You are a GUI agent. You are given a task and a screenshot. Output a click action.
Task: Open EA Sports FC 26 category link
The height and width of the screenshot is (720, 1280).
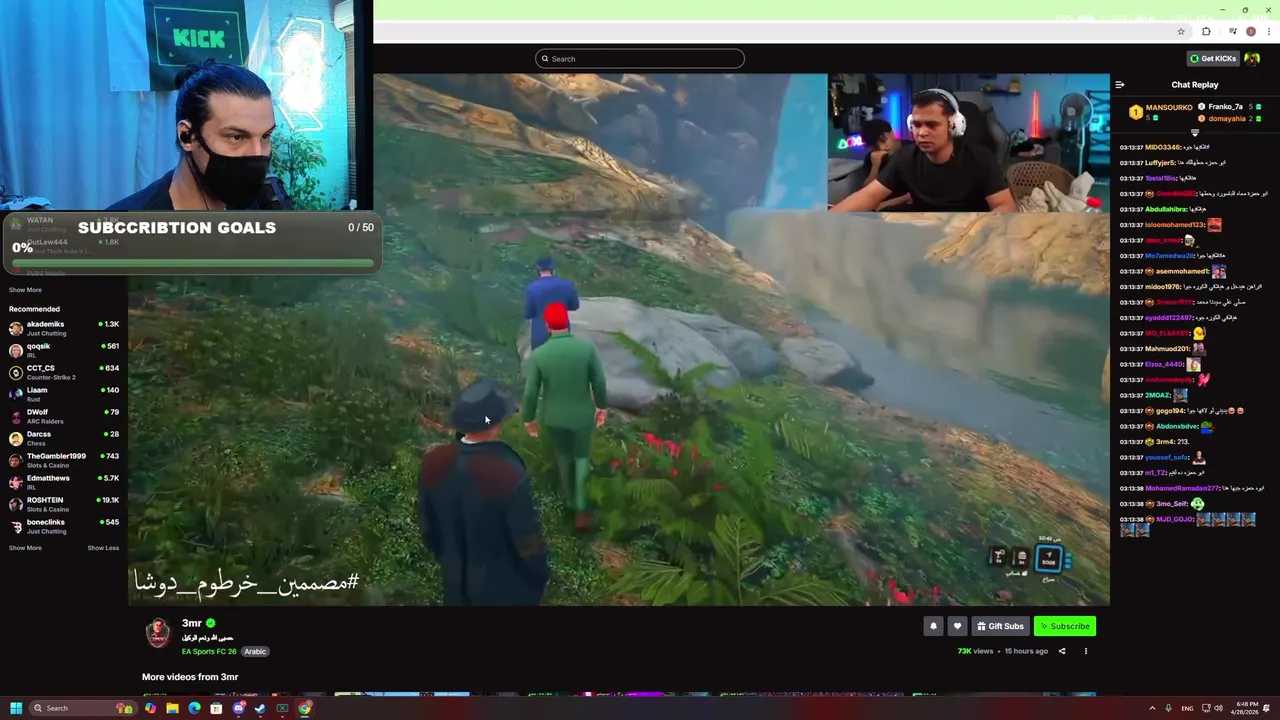209,651
